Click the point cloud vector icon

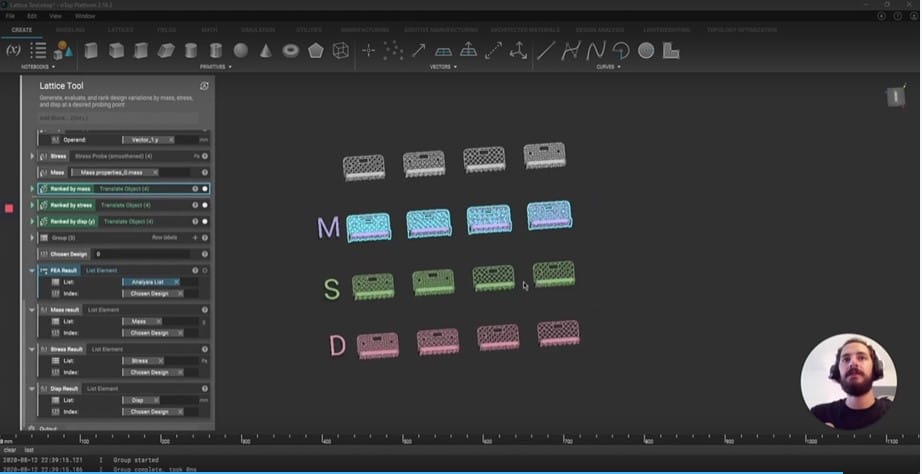pyautogui.click(x=393, y=51)
